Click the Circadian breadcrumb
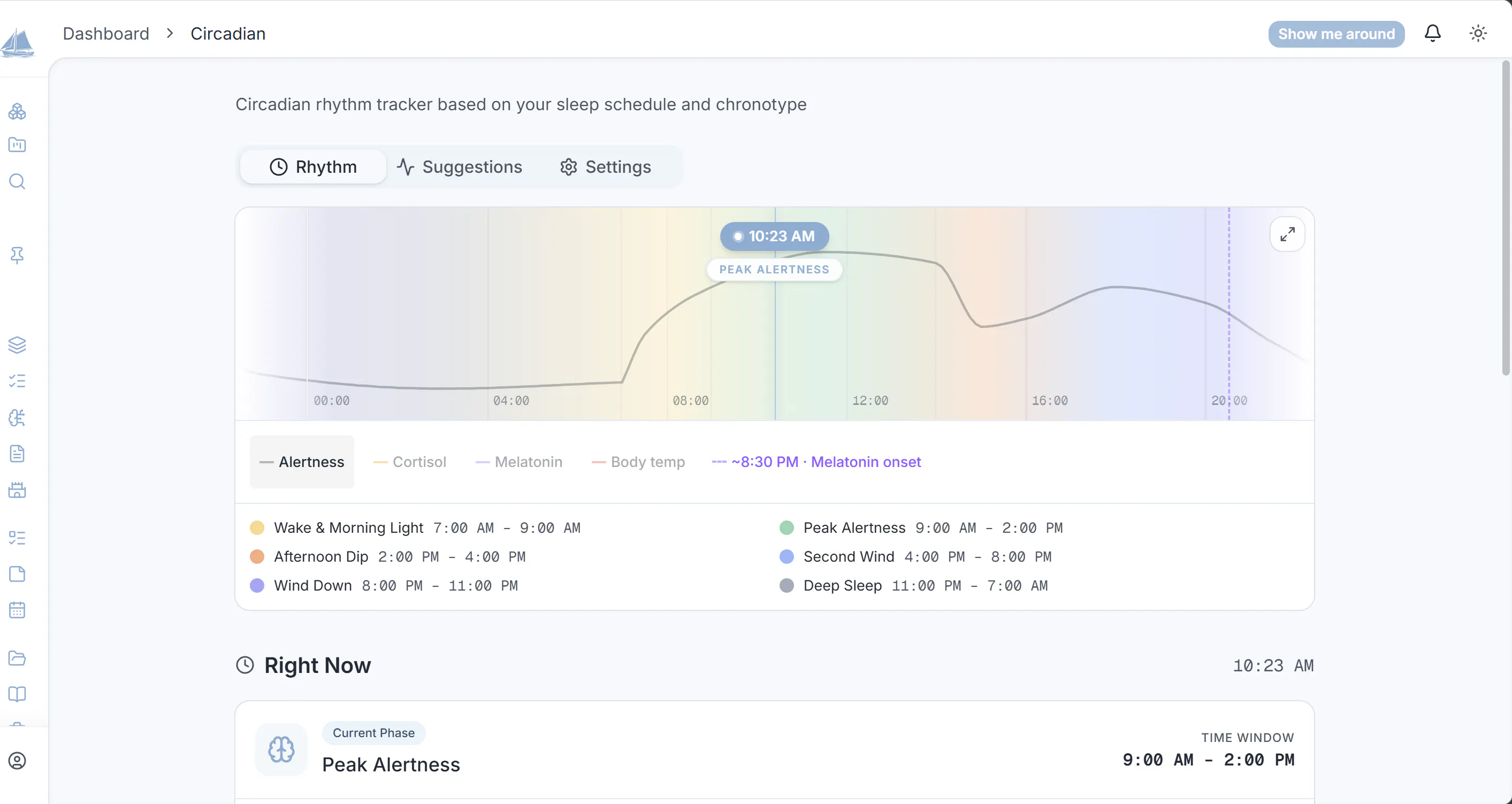 (x=228, y=34)
